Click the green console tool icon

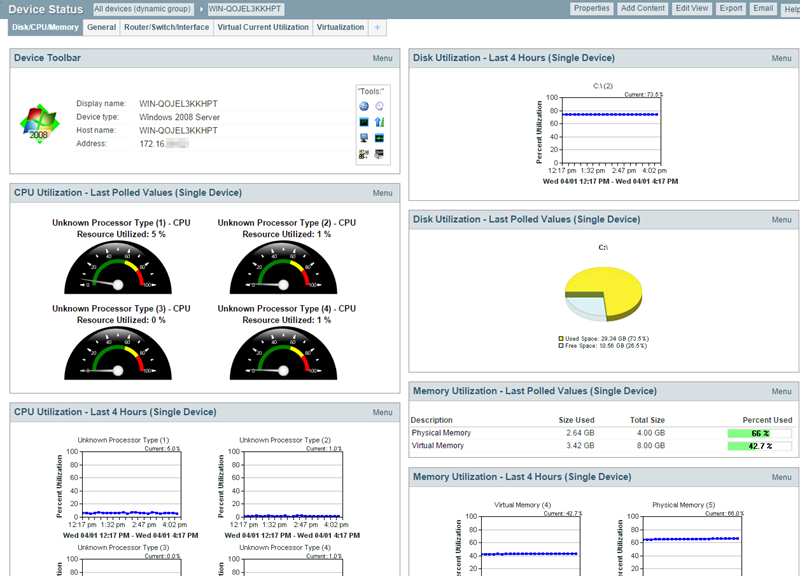pos(379,137)
